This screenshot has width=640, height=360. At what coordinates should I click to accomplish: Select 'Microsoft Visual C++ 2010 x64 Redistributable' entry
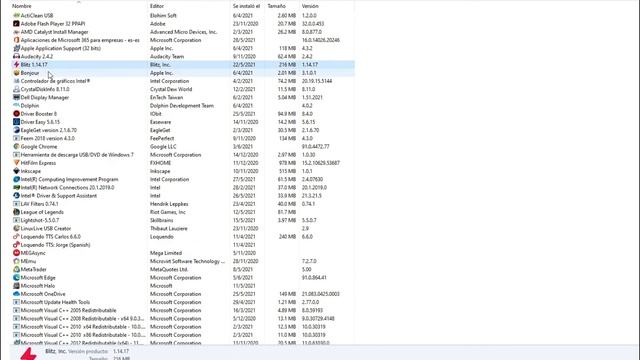[x=82, y=327]
